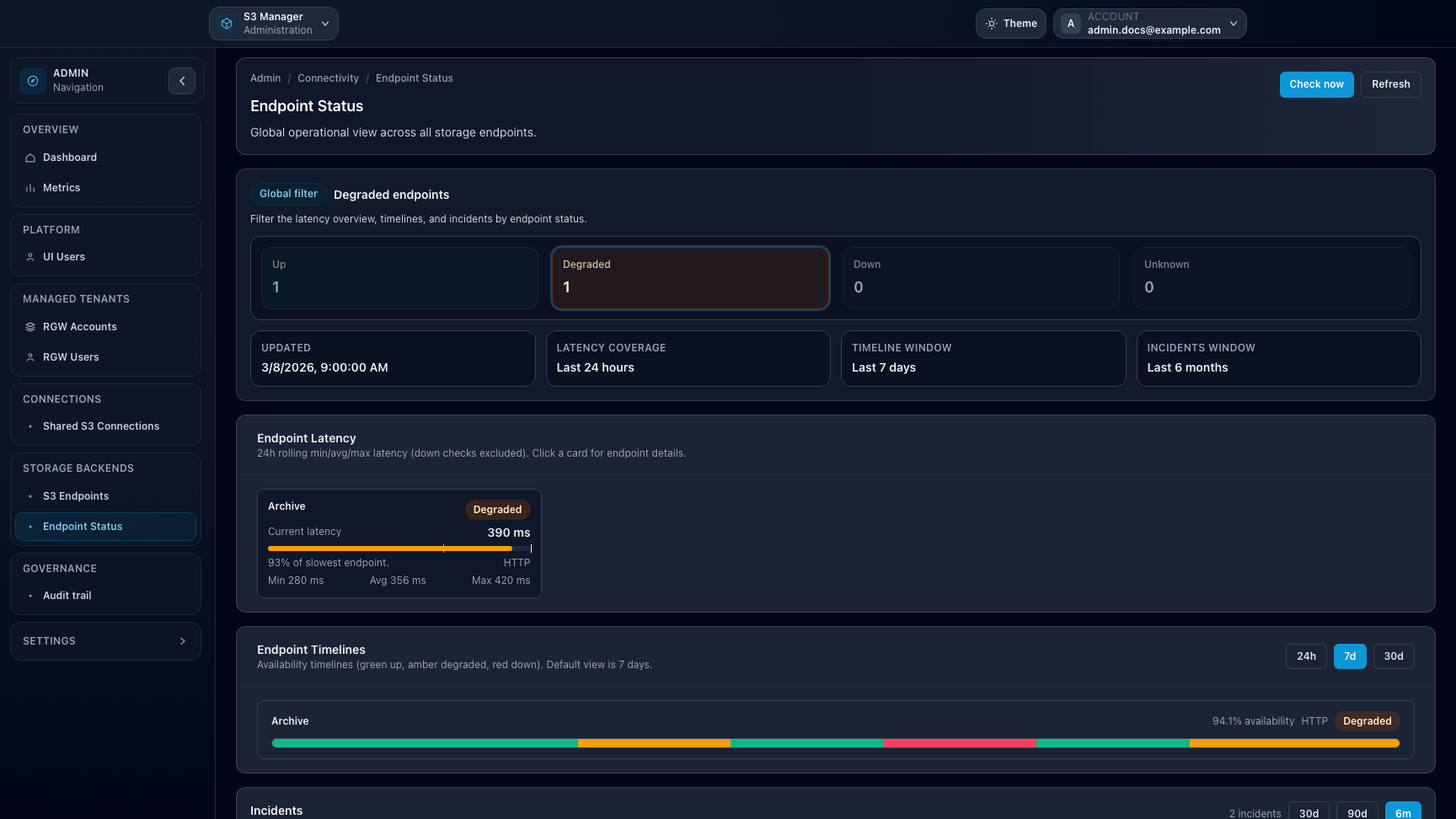Click the Admin Navigation target icon

32,80
